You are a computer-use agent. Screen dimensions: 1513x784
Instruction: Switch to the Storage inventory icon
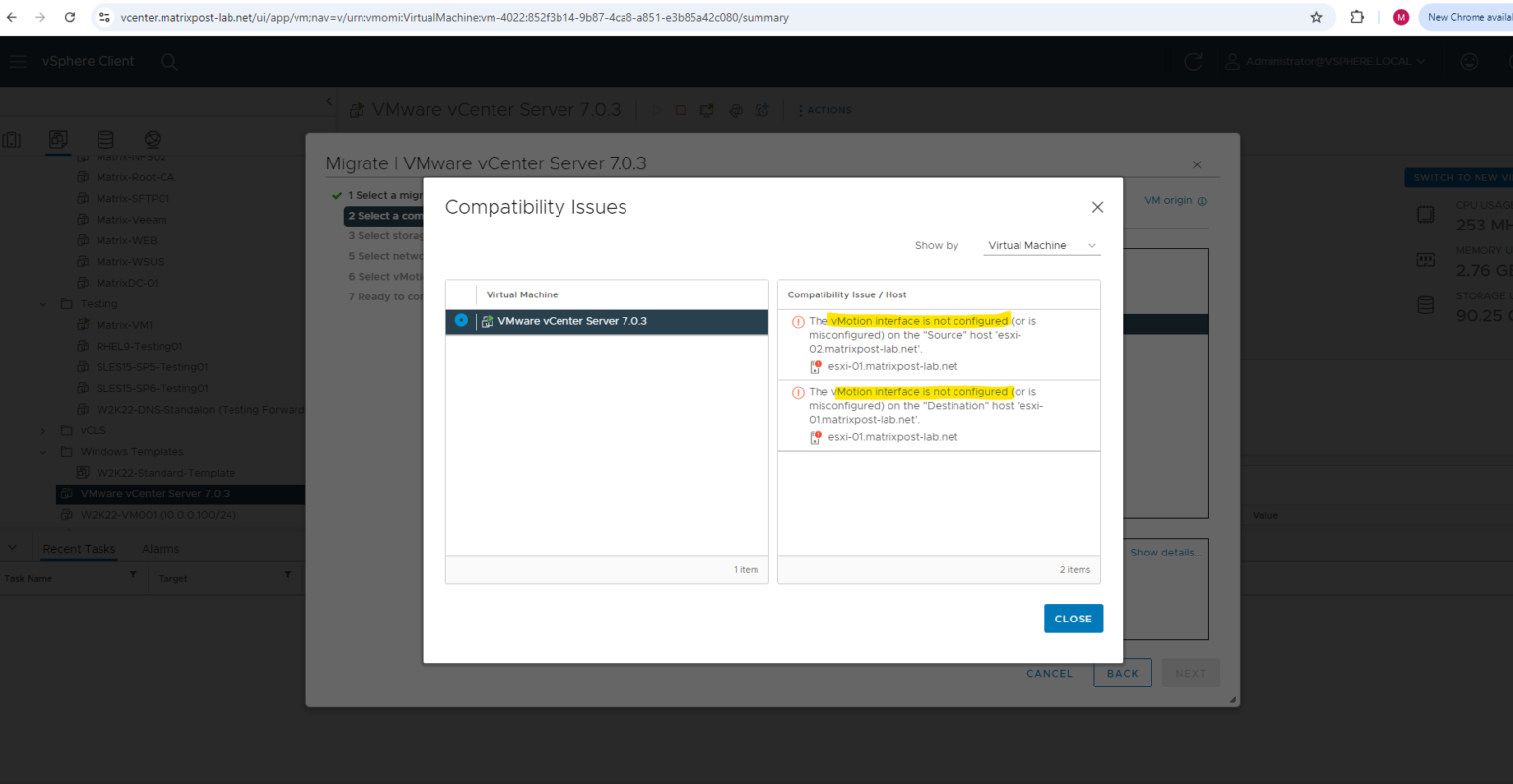point(105,139)
